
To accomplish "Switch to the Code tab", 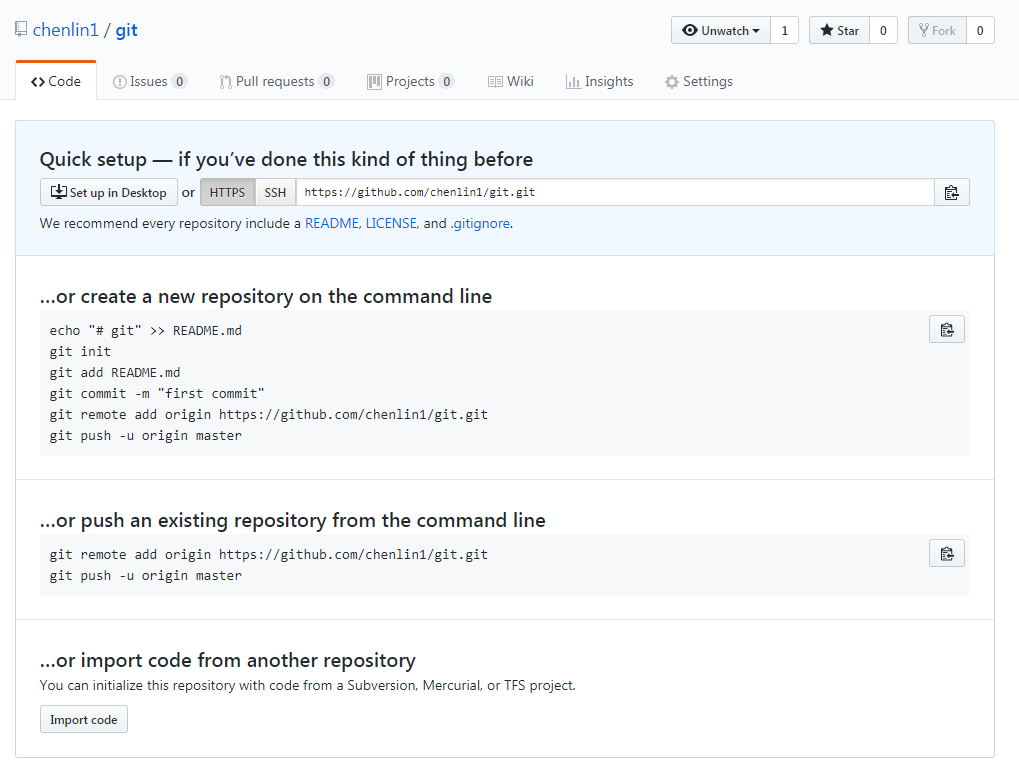I will [x=56, y=81].
